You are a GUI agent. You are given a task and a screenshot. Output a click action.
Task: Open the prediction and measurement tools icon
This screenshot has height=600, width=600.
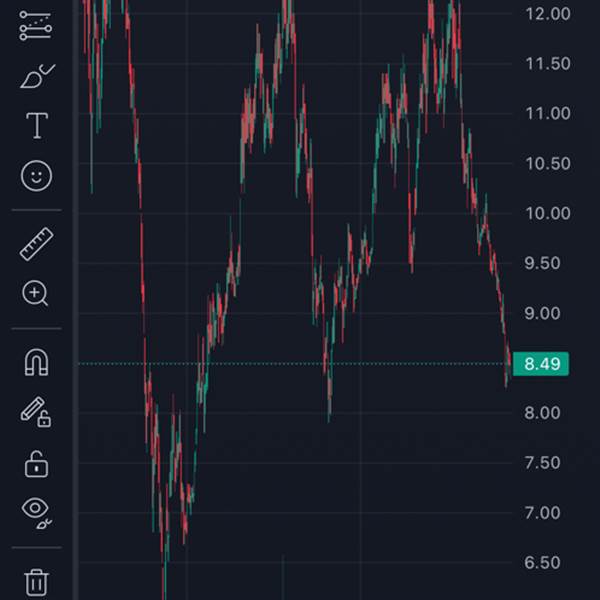point(36,26)
